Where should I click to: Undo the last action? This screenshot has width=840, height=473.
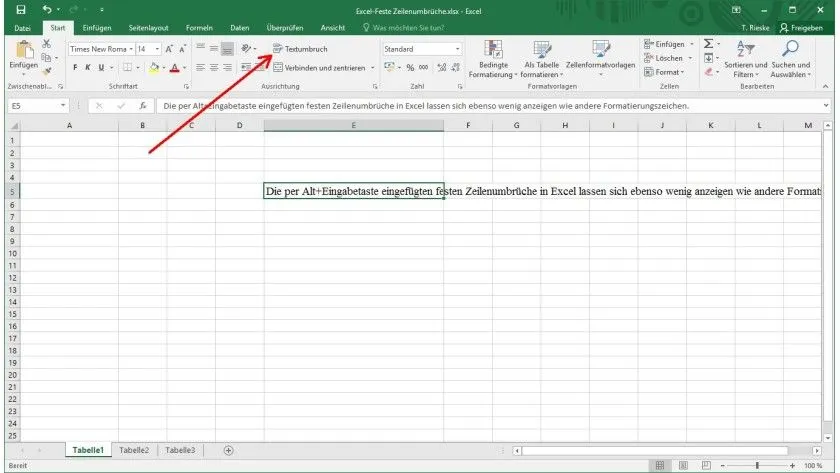tap(47, 10)
